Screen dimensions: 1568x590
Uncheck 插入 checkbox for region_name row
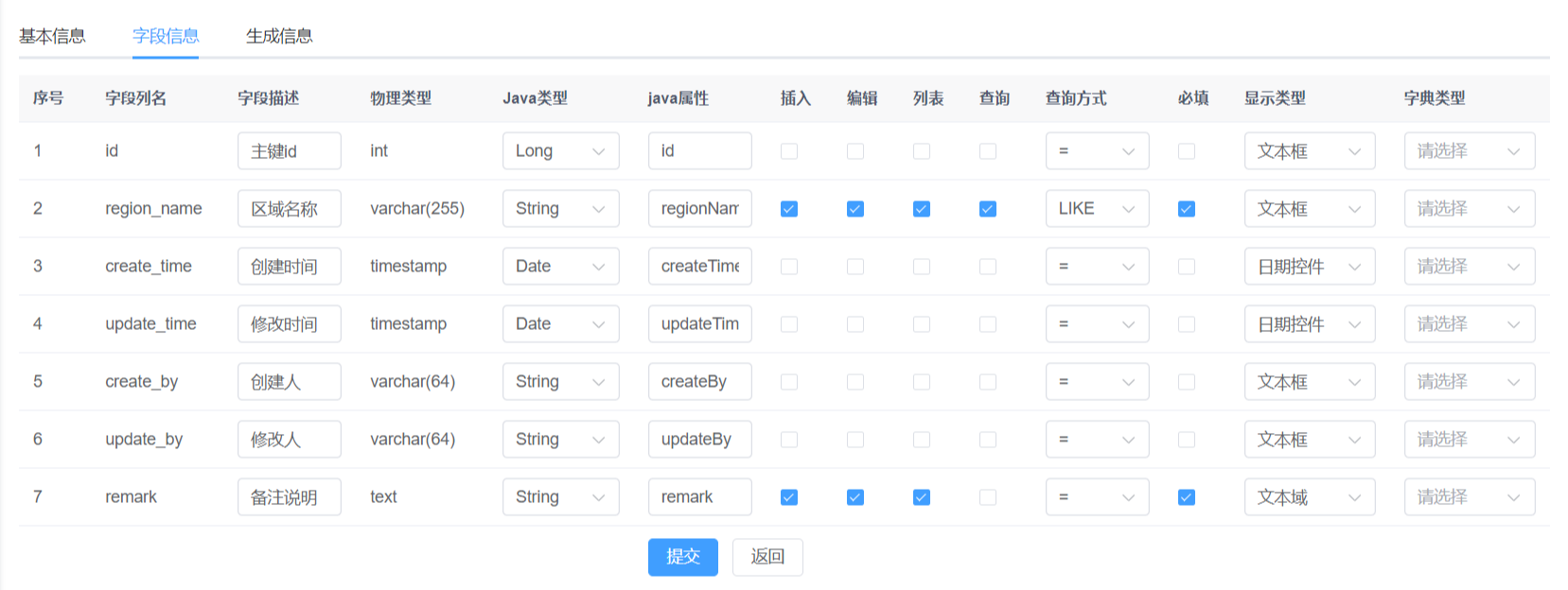click(x=789, y=209)
